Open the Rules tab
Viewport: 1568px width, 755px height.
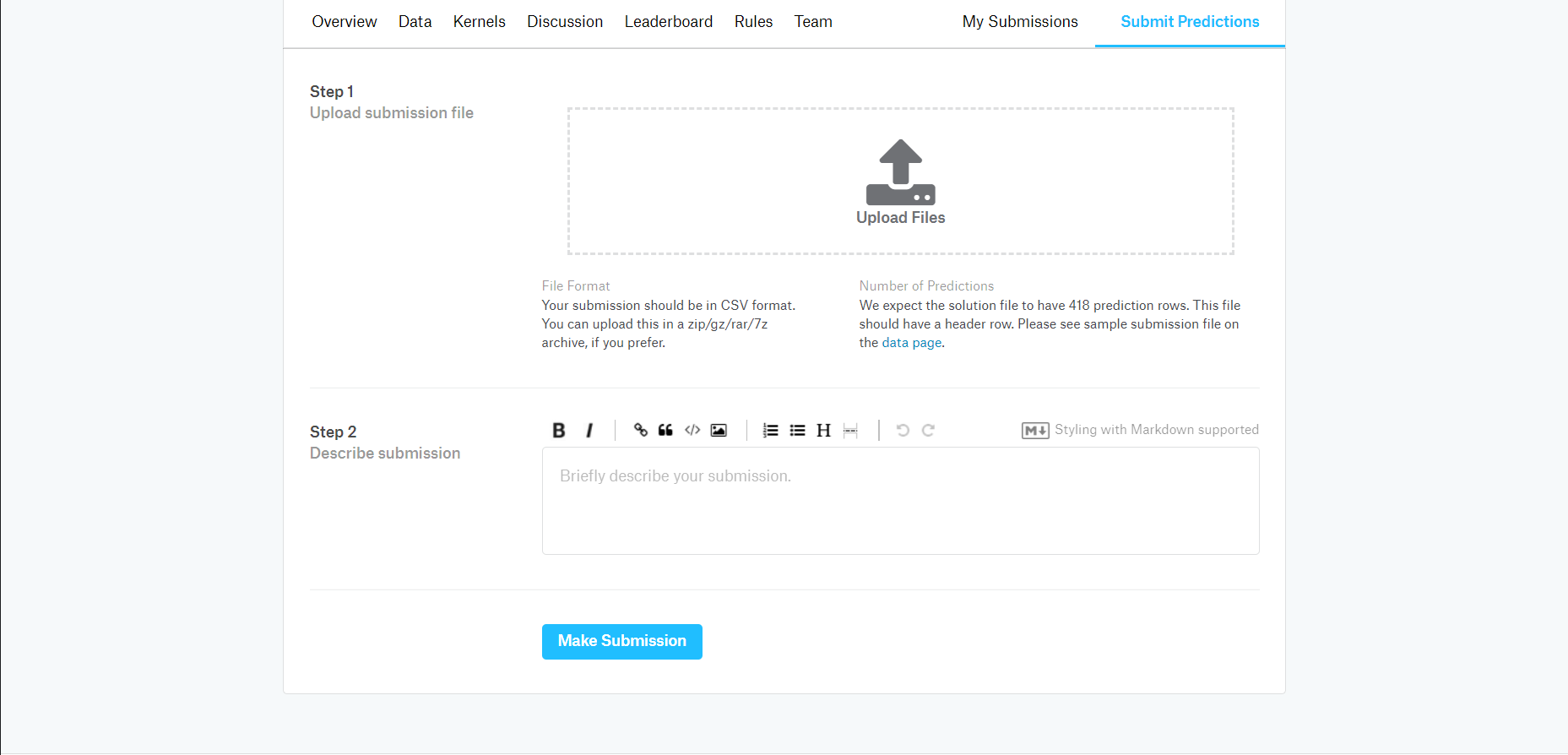pos(754,22)
